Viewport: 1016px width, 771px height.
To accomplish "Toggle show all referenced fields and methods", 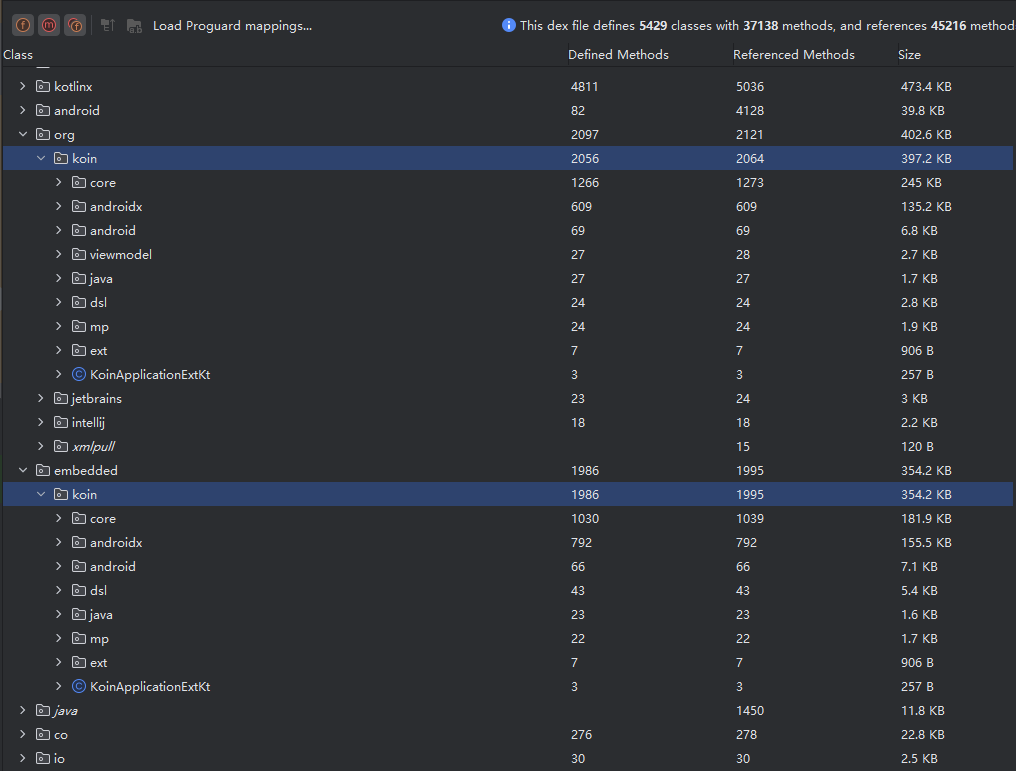I will tap(74, 25).
